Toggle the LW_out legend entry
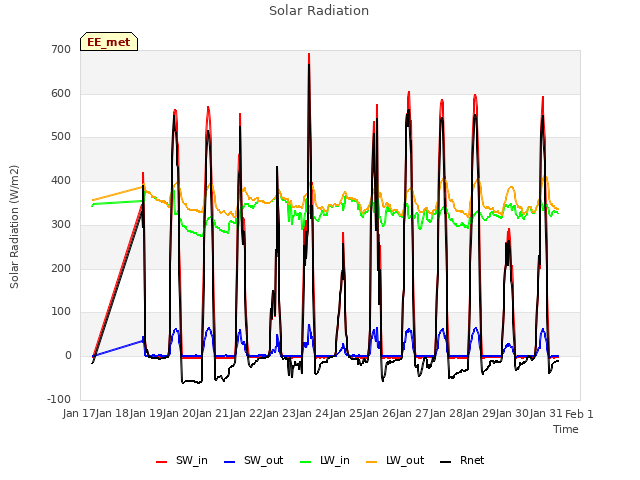This screenshot has height=480, width=640. click(395, 460)
